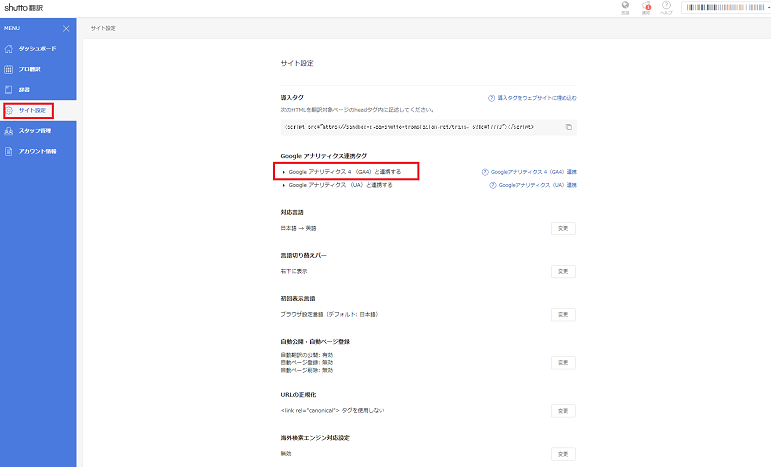The image size is (780, 467).
Task: Click the document icon beside アカウント情報
Action: pos(8,151)
